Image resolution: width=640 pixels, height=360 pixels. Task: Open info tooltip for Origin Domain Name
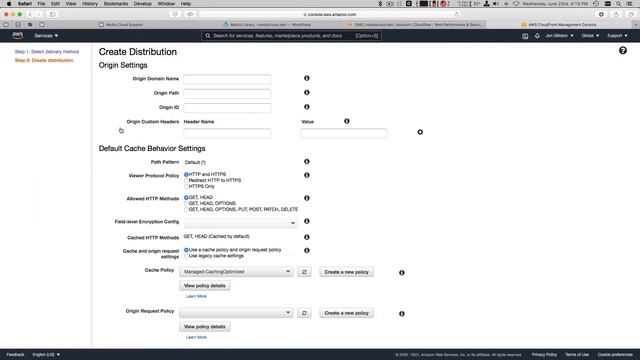[x=307, y=78]
